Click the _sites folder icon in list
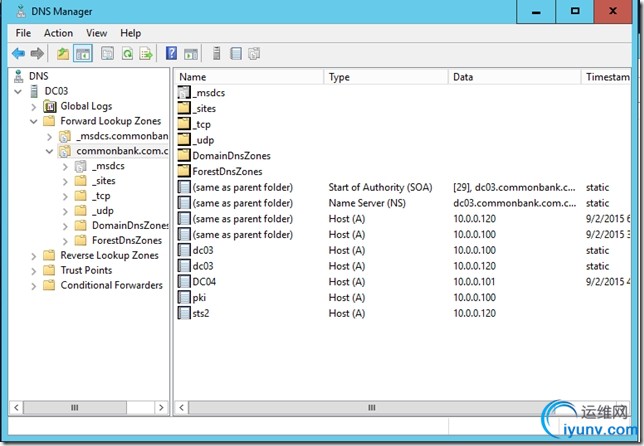 pyautogui.click(x=184, y=108)
